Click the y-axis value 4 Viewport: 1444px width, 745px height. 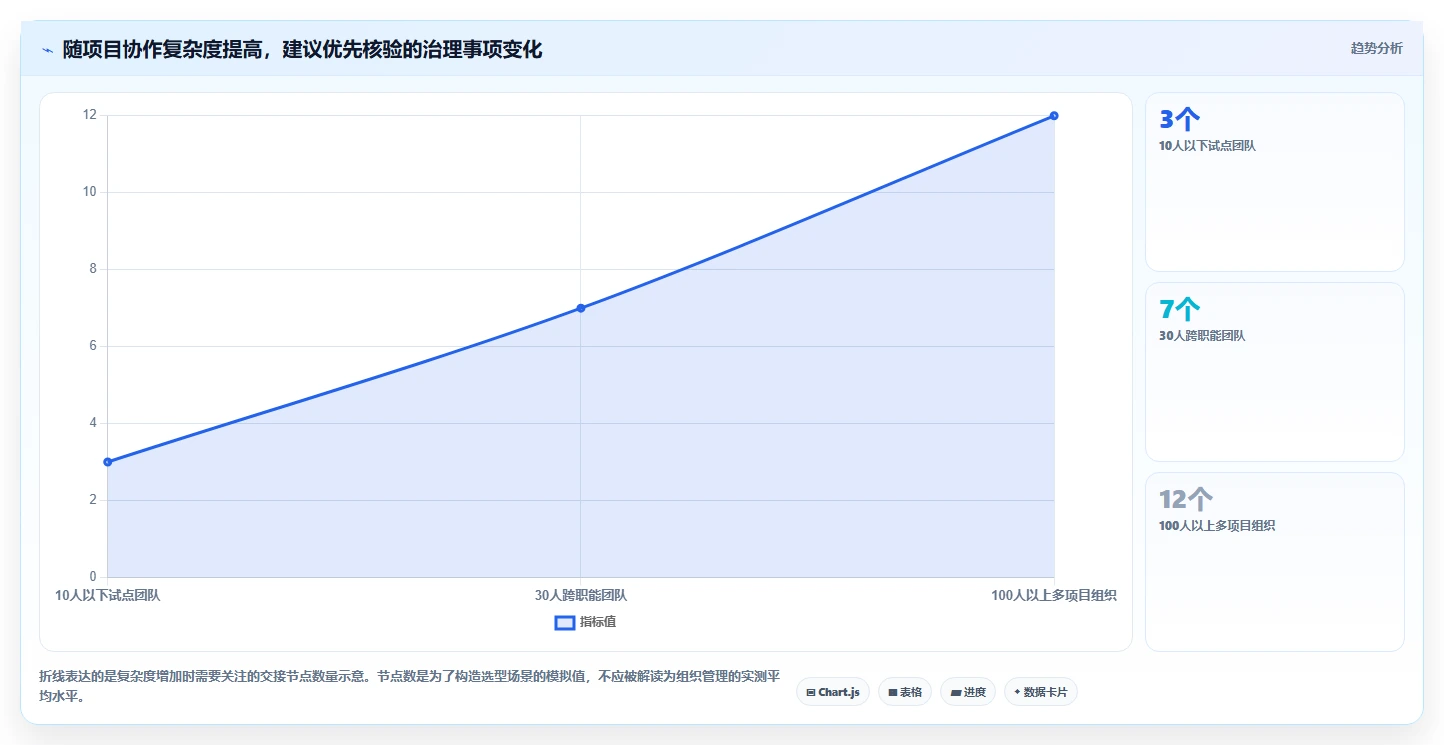(94, 423)
